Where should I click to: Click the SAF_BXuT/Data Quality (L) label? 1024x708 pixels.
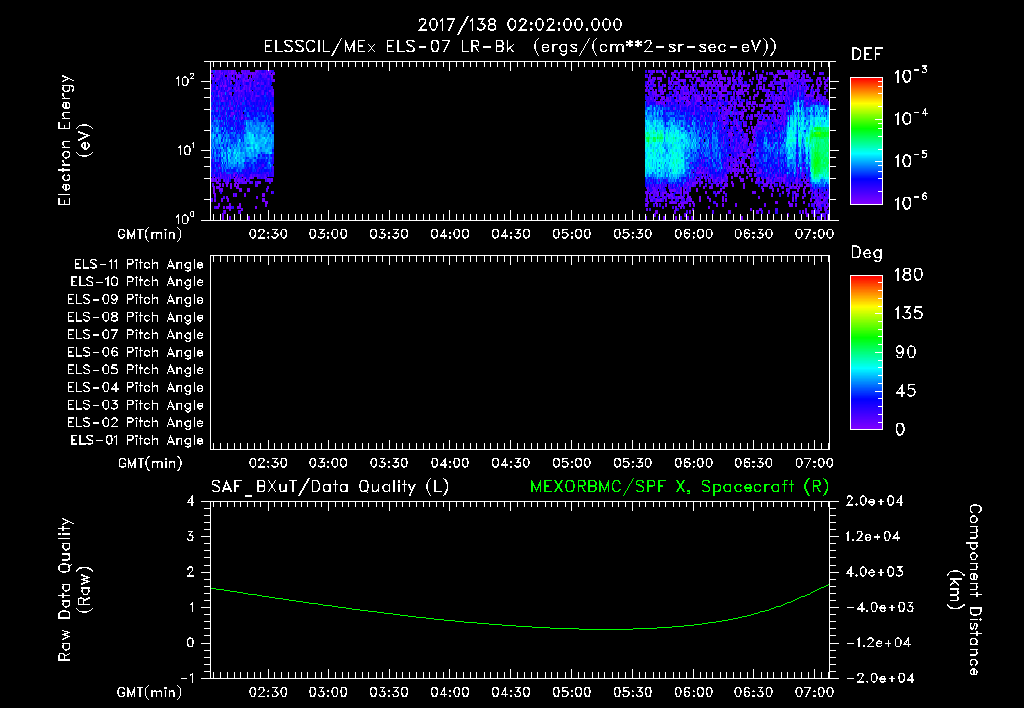pos(330,487)
